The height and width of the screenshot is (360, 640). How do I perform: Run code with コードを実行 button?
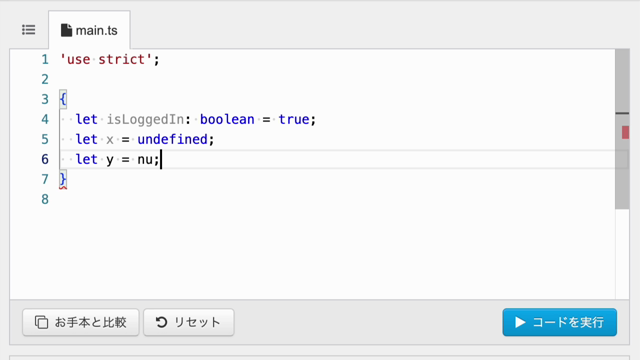click(x=560, y=322)
